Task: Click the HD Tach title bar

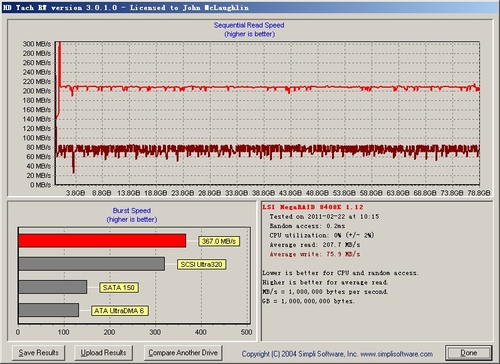Action: 250,7
